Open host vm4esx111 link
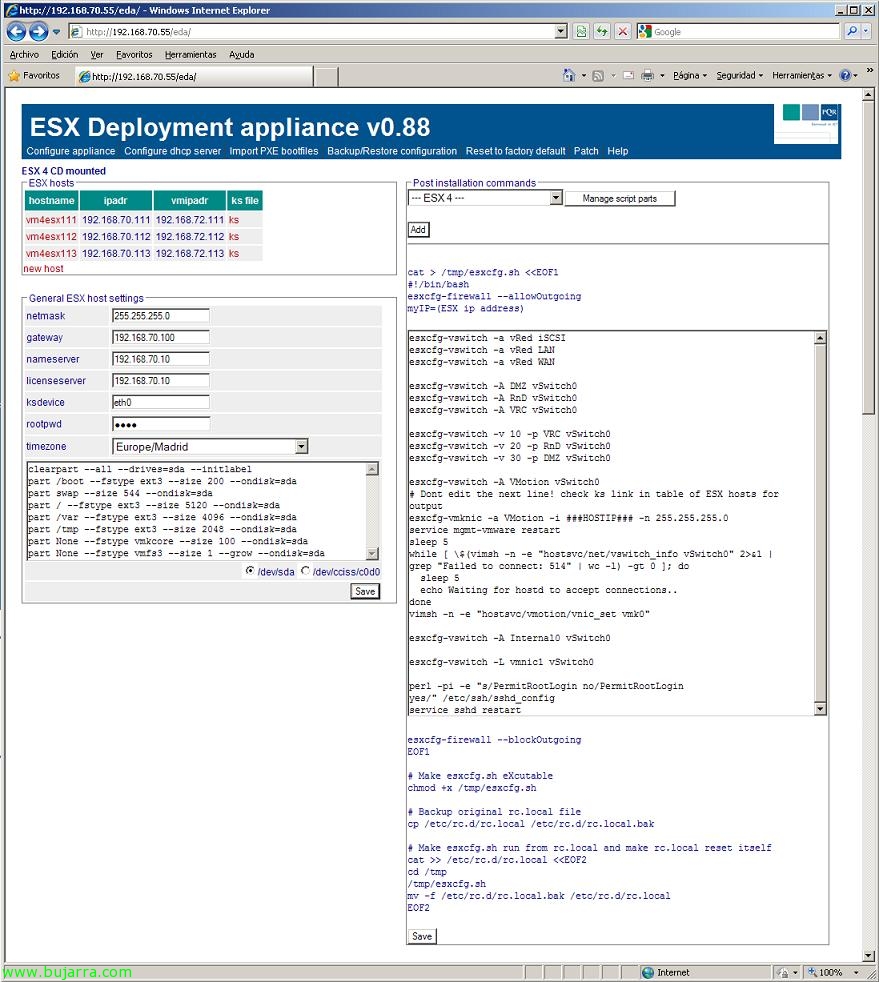This screenshot has height=982, width=879. click(51, 220)
